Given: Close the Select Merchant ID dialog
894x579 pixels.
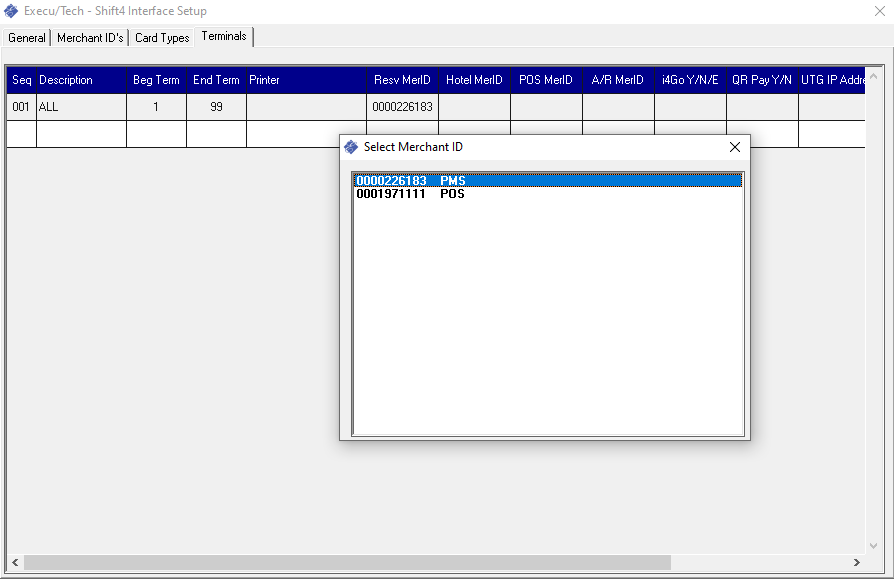Looking at the screenshot, I should [x=734, y=147].
